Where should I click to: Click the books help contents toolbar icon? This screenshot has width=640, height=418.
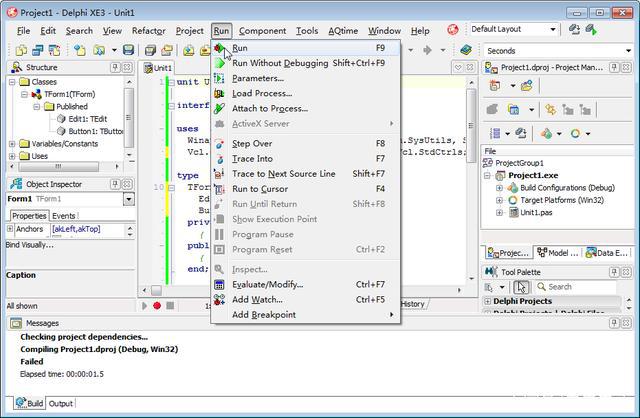466,50
